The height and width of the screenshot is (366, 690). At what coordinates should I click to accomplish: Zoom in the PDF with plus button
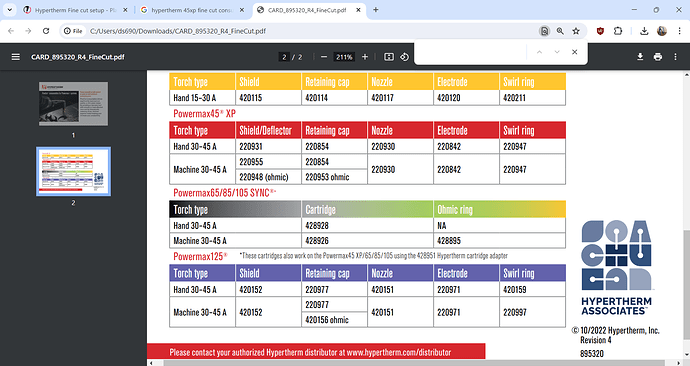point(365,57)
